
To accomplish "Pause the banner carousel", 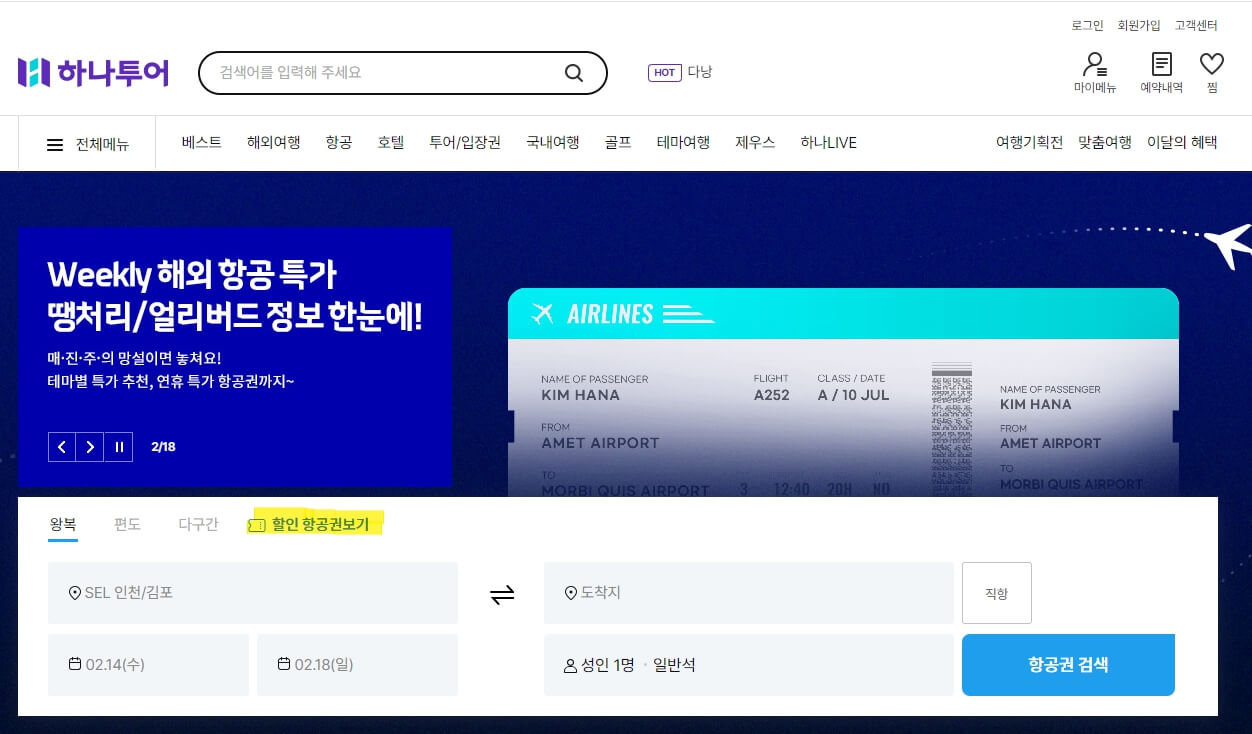I will tap(118, 447).
